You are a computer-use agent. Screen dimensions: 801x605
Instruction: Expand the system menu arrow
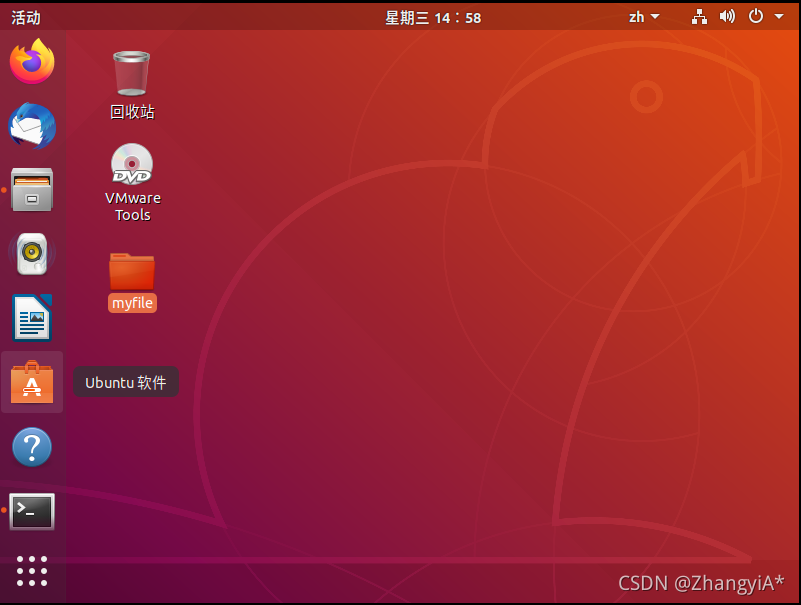point(779,16)
